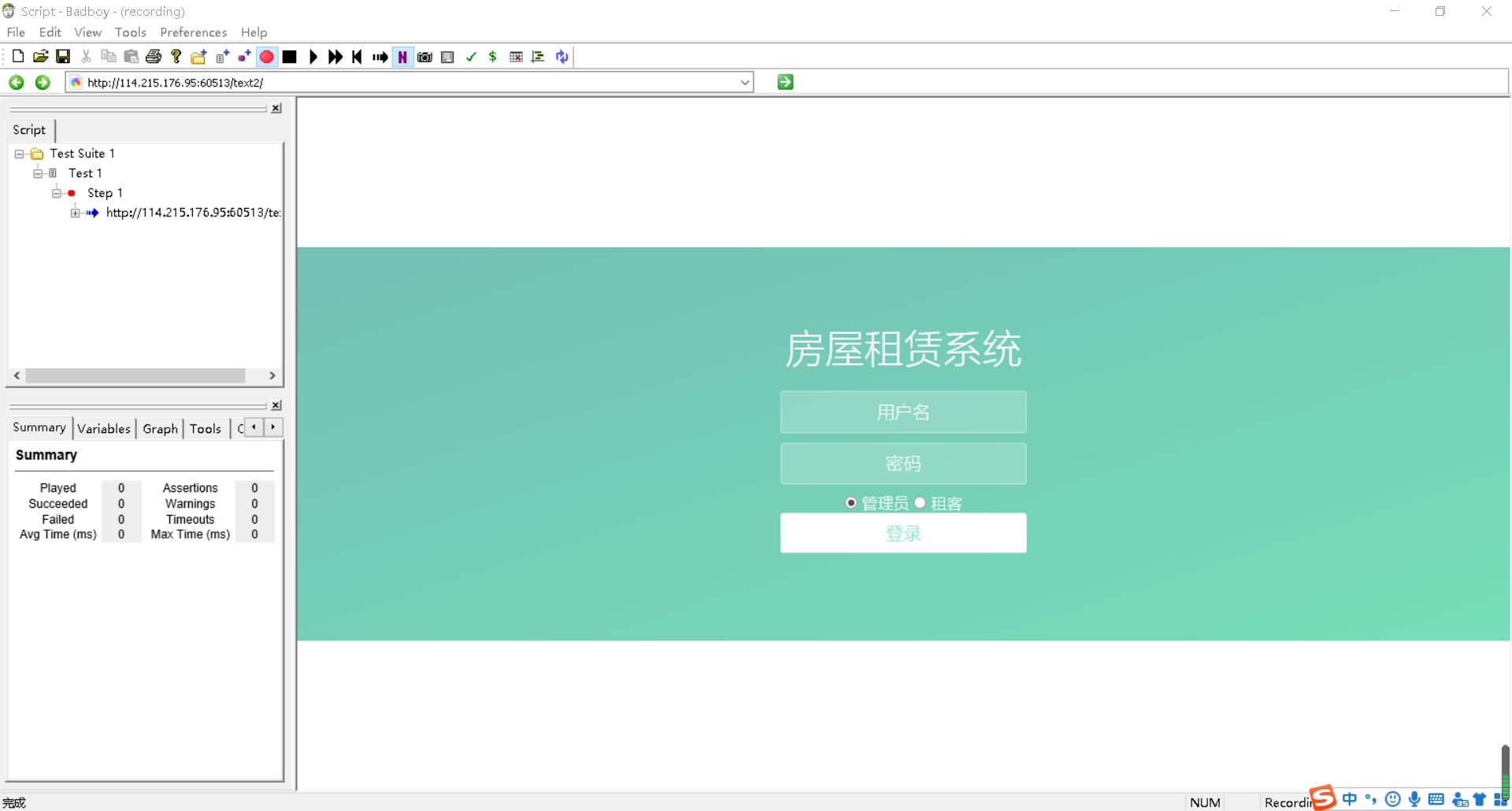Toggle the 中 Chinese input mode icon
The image size is (1512, 811).
pyautogui.click(x=1350, y=799)
